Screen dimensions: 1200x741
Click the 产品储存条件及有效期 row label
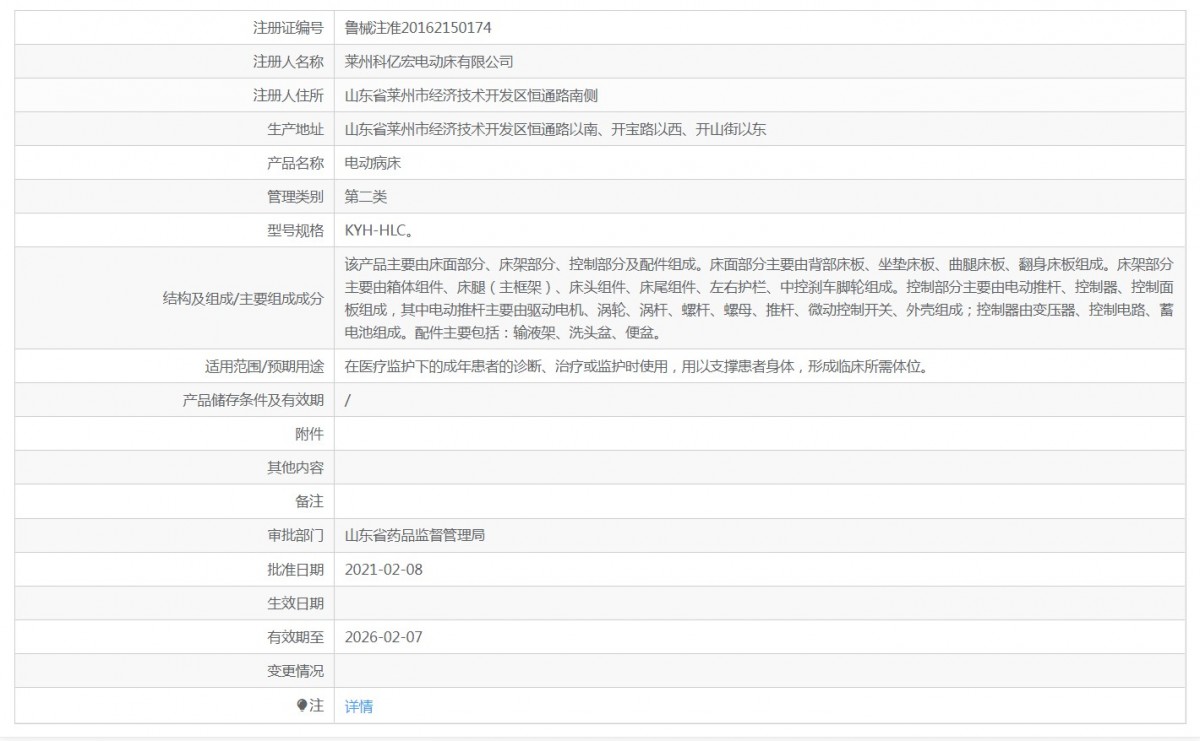253,400
